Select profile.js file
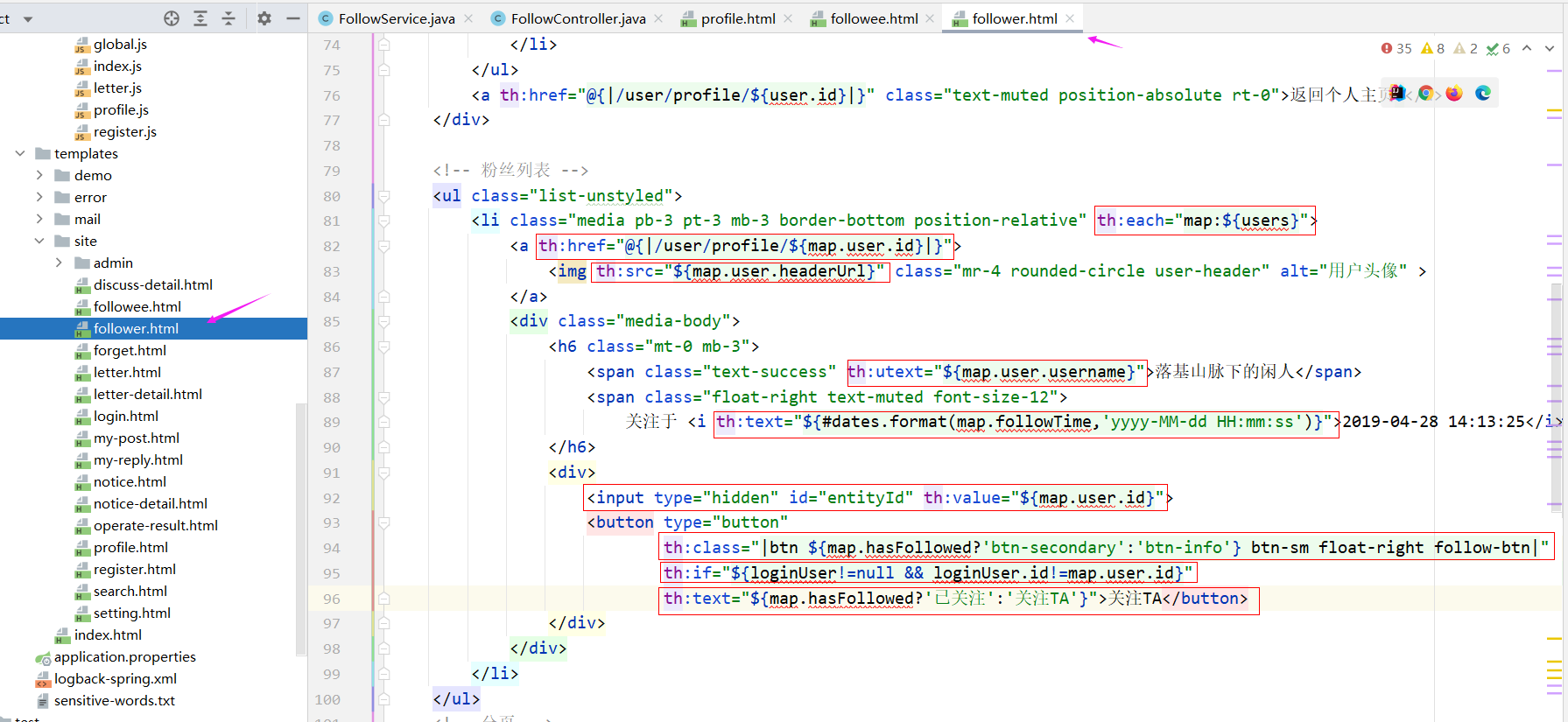 [x=121, y=109]
